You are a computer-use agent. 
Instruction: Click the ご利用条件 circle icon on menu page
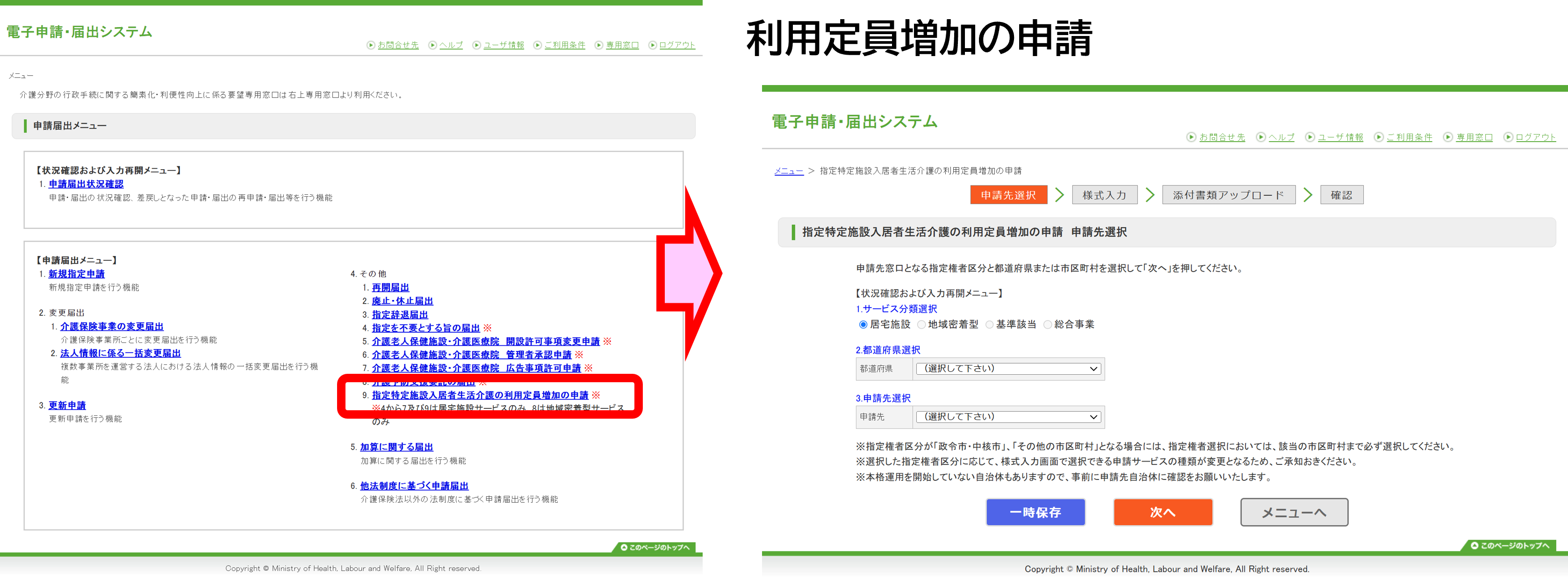pos(538,45)
